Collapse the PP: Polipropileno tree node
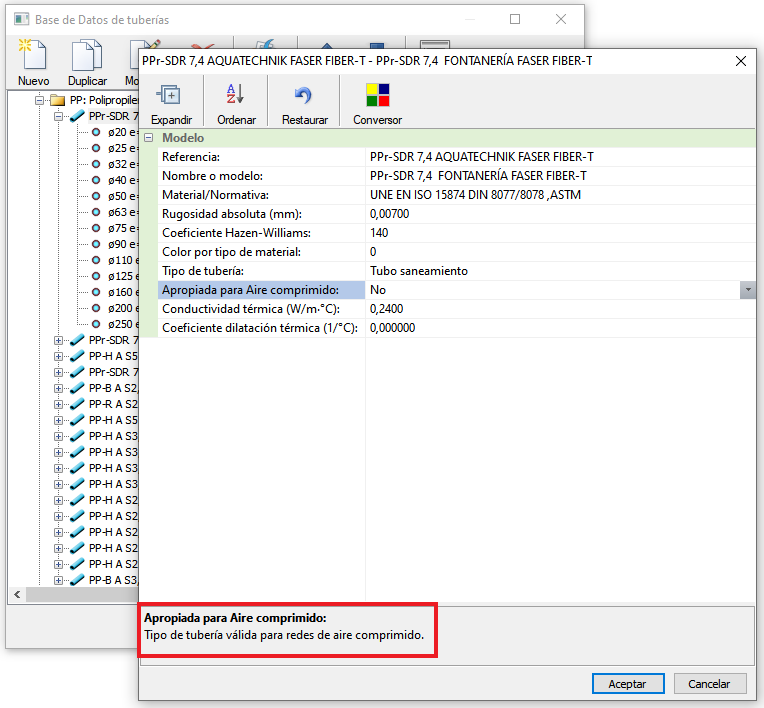Image resolution: width=764 pixels, height=708 pixels. (39, 100)
